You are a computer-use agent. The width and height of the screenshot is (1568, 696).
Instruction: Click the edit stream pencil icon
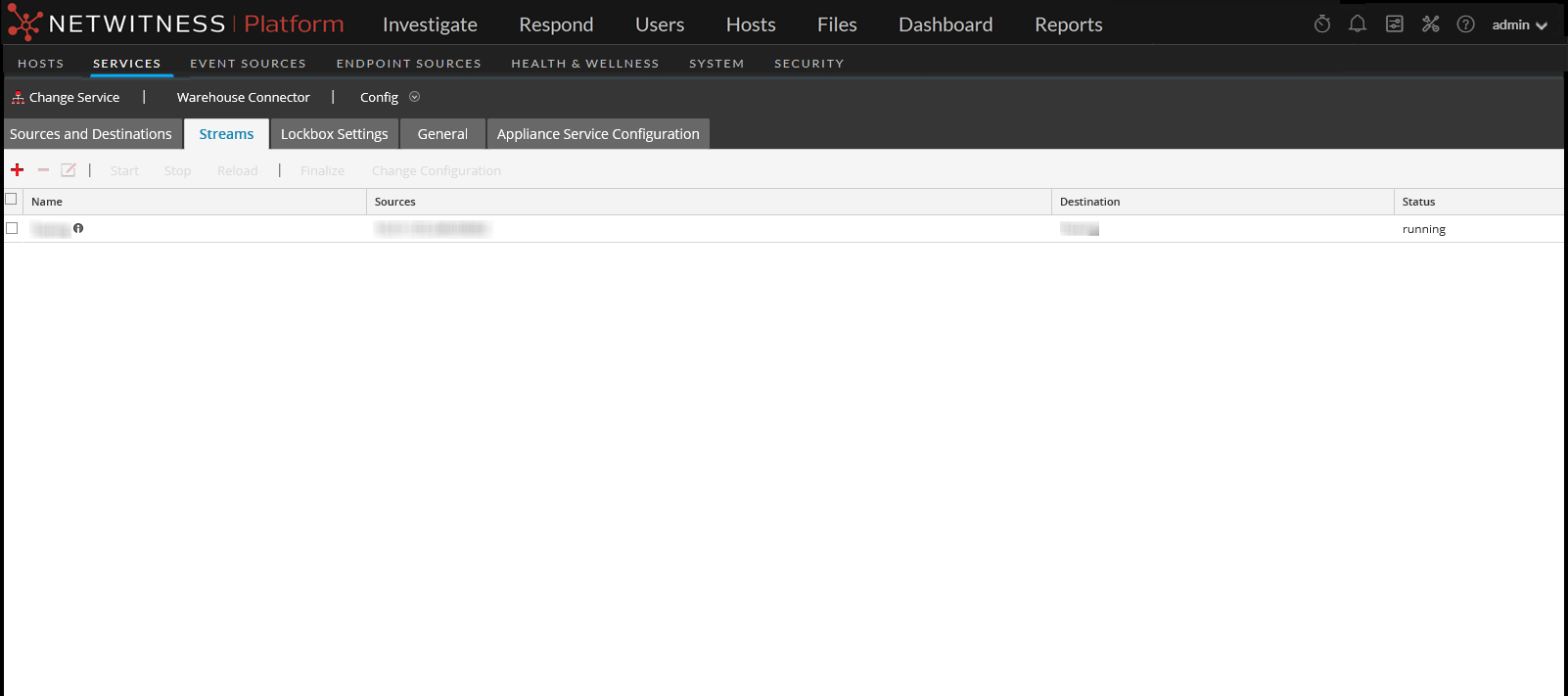click(69, 170)
